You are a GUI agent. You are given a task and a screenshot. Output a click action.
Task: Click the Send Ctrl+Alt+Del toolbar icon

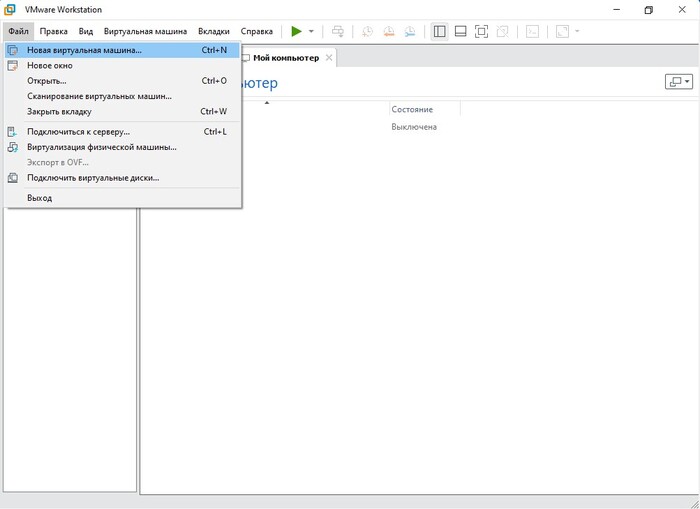click(x=338, y=31)
